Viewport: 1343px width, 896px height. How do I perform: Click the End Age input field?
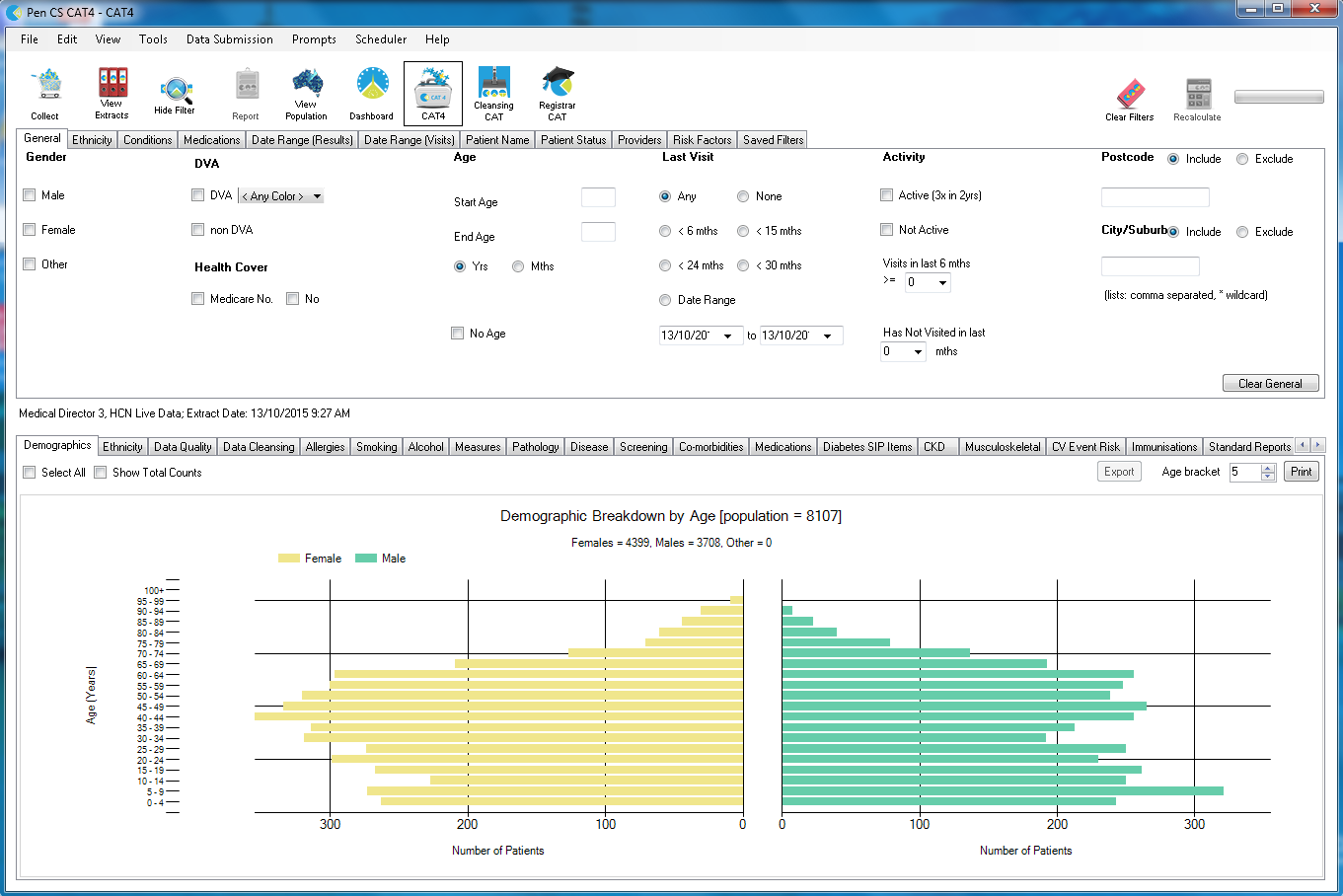coord(598,232)
